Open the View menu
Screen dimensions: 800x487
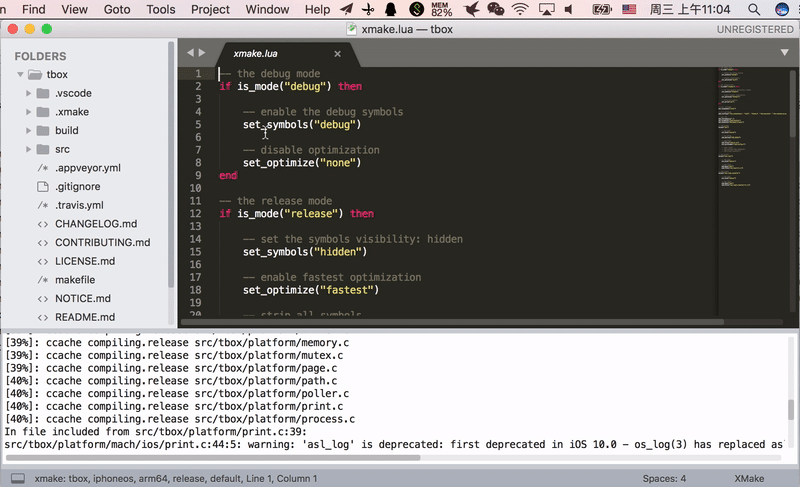point(74,9)
